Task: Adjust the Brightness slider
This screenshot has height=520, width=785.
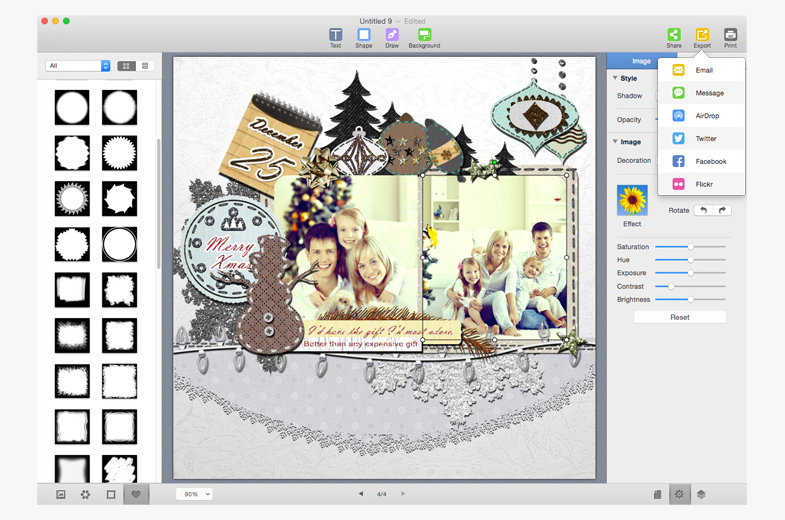Action: pos(690,299)
